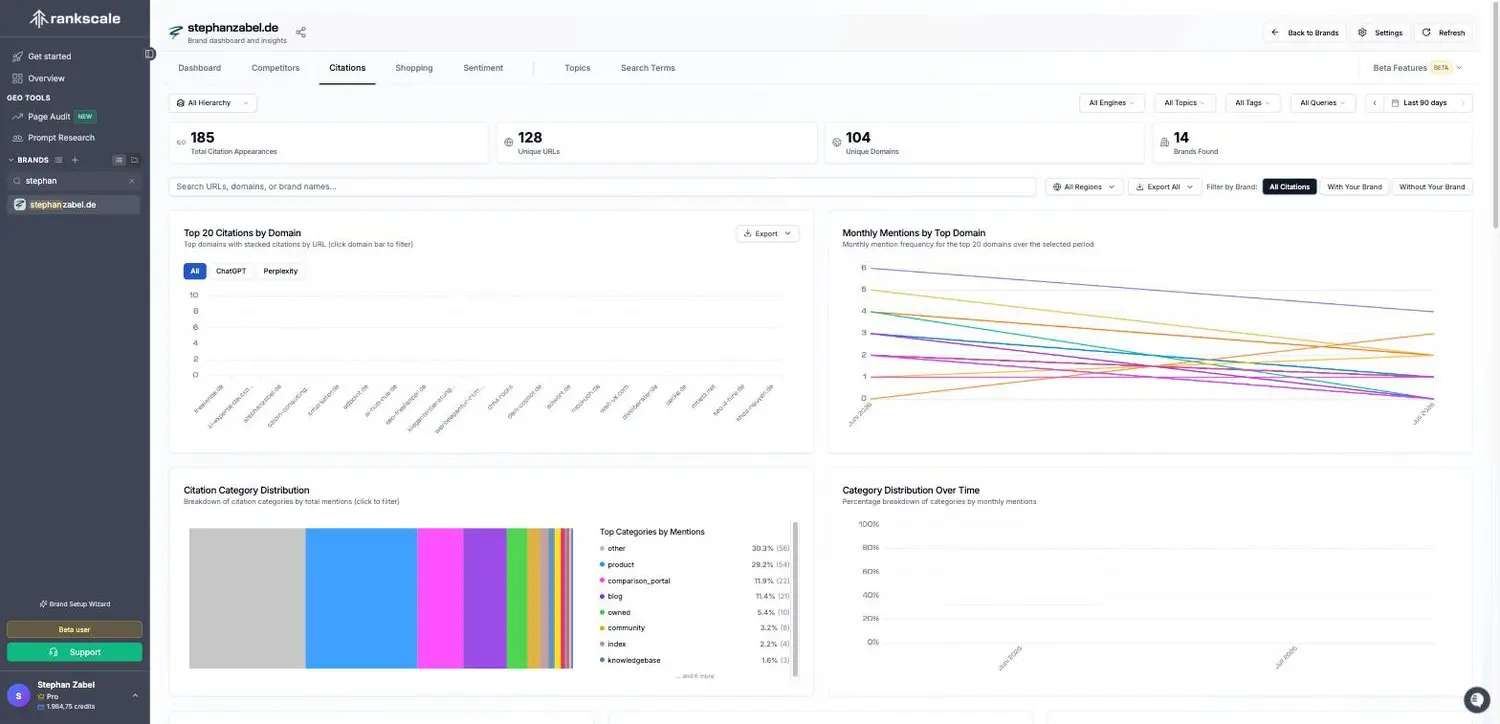Image resolution: width=1500 pixels, height=724 pixels.
Task: Go to next date period with right chevron
Action: (x=1465, y=103)
